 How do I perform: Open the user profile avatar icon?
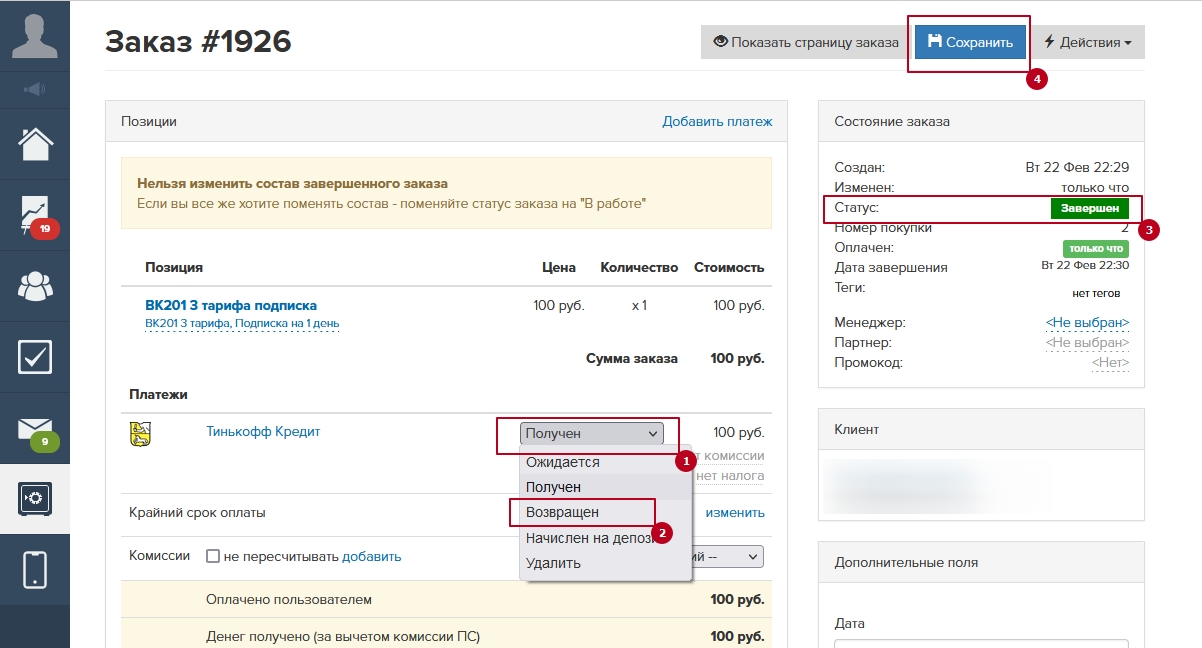(x=34, y=34)
